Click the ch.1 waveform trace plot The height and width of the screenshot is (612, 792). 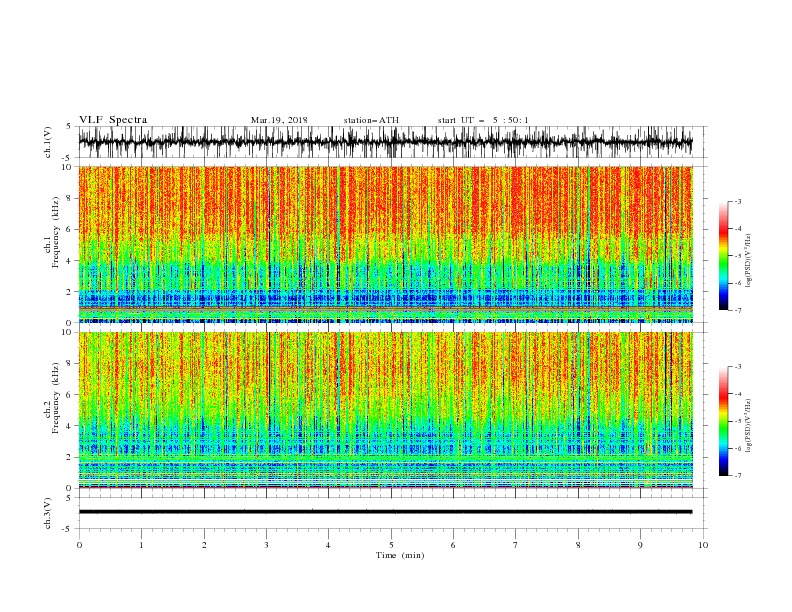point(385,142)
